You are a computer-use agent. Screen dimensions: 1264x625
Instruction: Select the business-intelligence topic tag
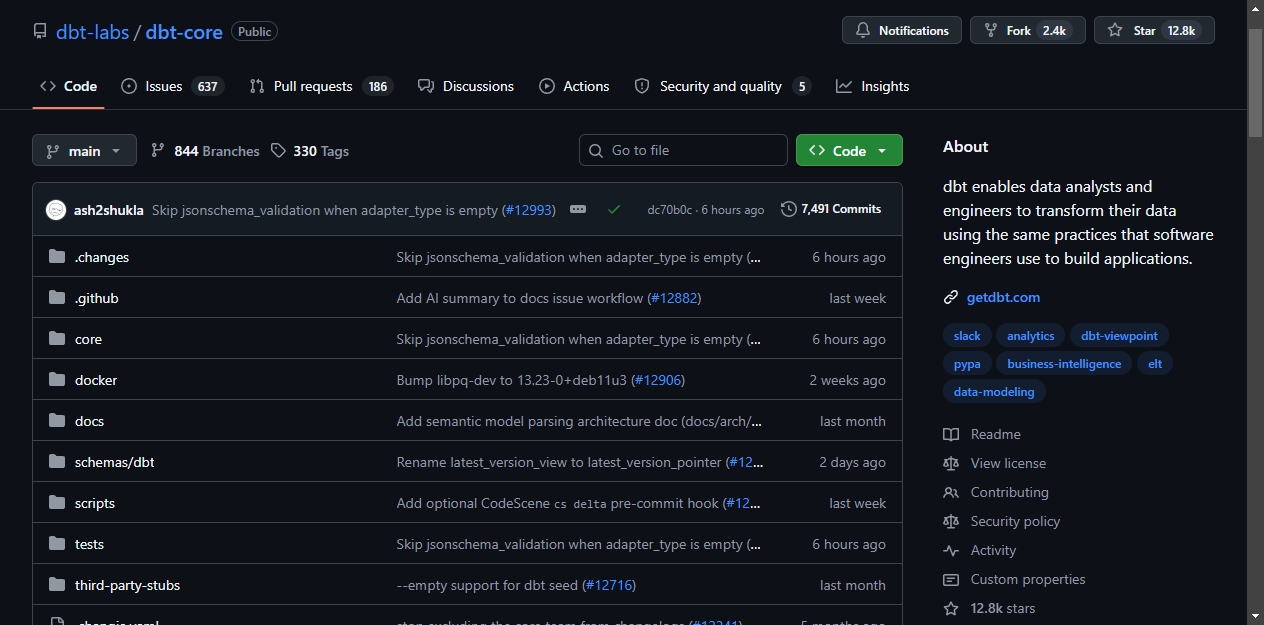tap(1064, 364)
